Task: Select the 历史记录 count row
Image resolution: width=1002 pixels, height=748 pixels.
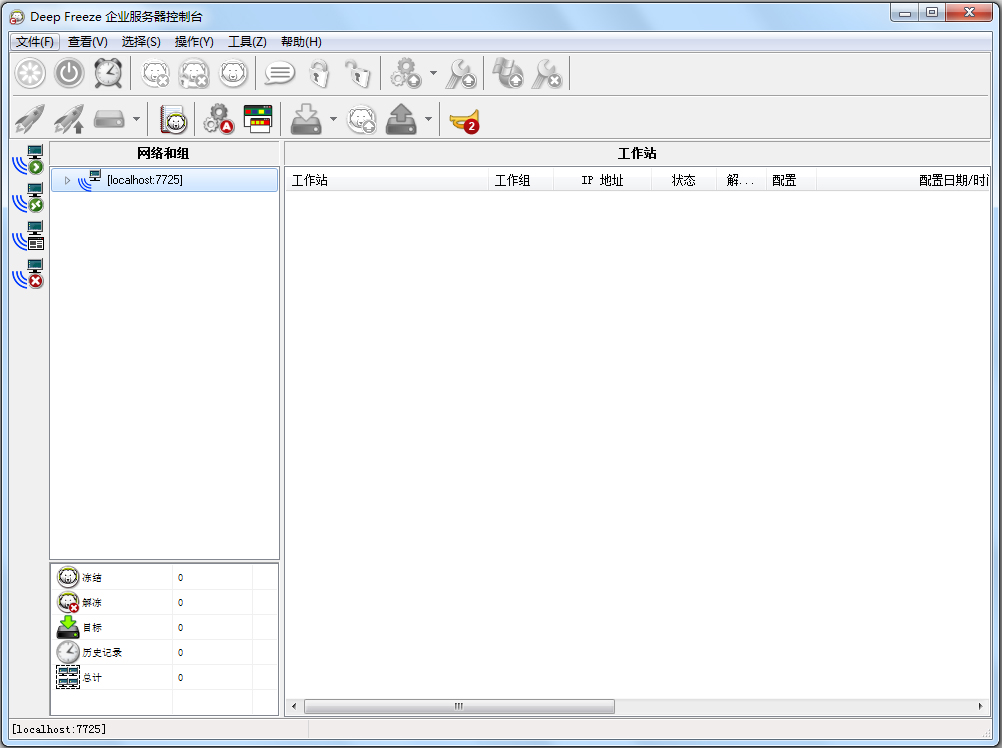Action: coord(164,652)
